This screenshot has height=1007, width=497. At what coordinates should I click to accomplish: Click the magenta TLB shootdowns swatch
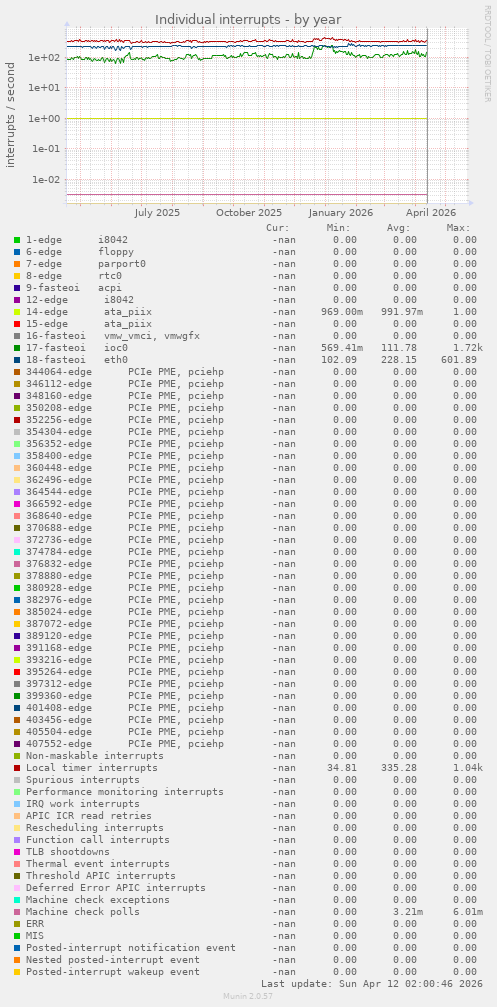17,852
